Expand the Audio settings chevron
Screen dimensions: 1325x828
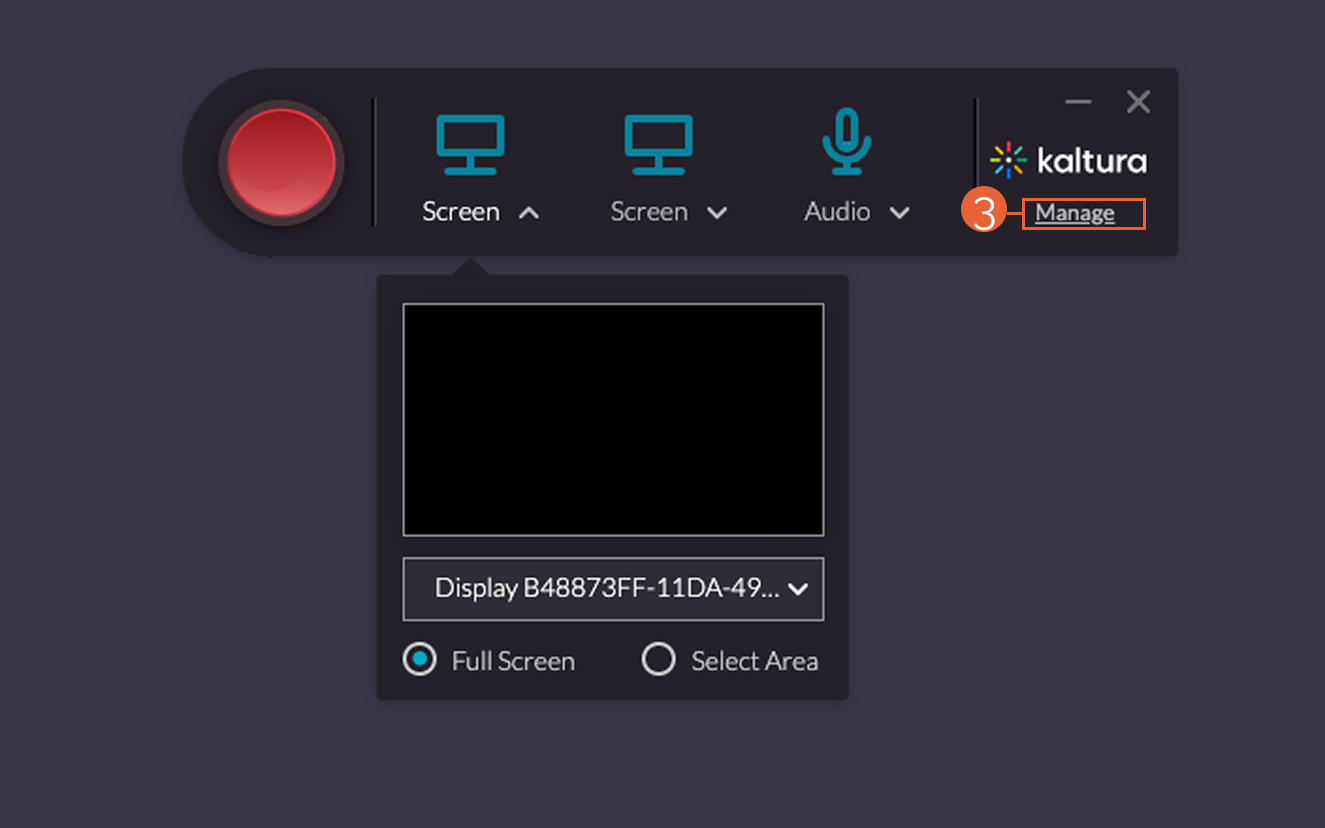click(x=899, y=213)
